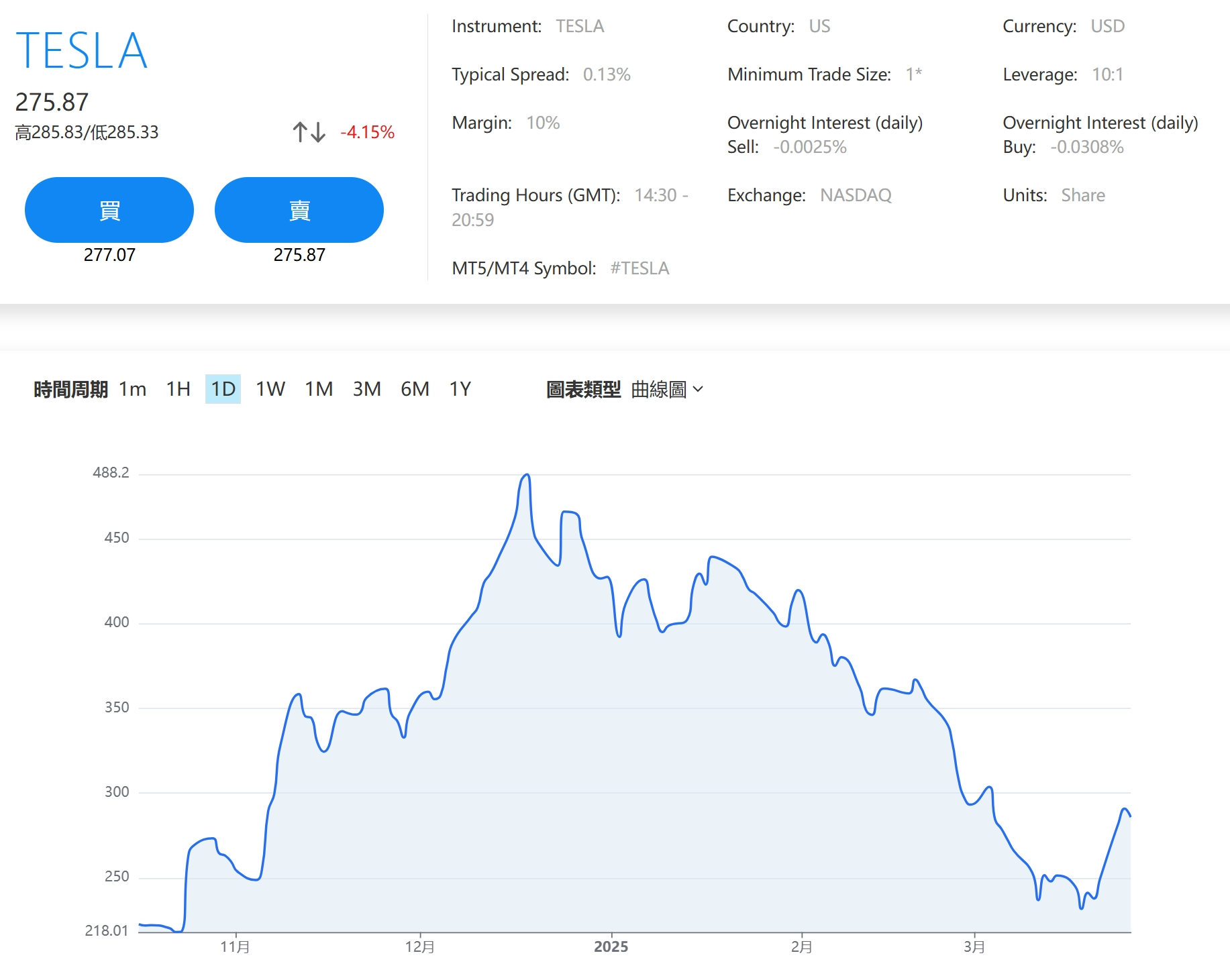The image size is (1230, 980).
Task: Click the 12月 label on the chart axis
Action: pyautogui.click(x=420, y=946)
